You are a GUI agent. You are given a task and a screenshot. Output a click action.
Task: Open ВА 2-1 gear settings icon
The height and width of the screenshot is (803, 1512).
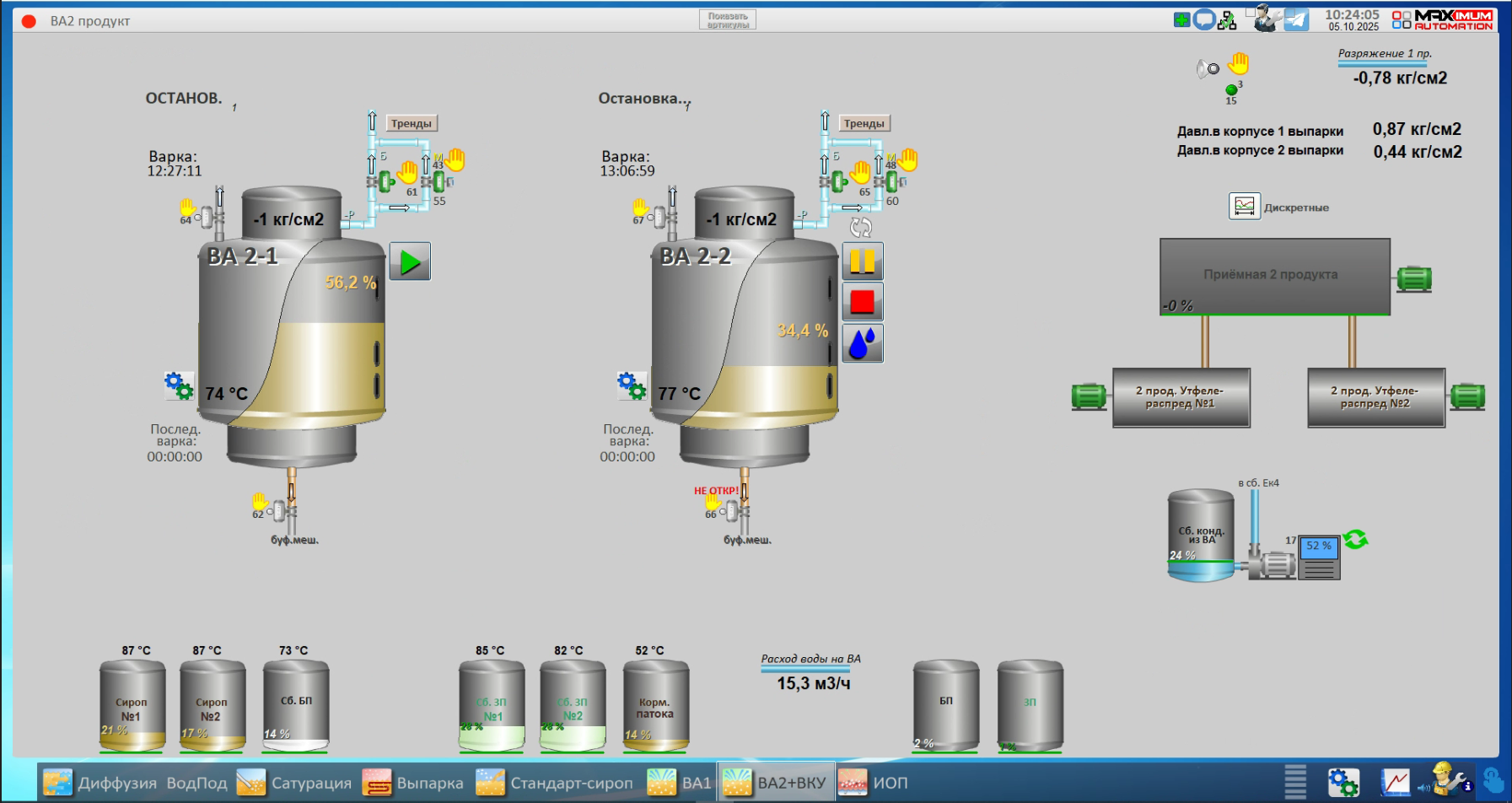tap(179, 386)
